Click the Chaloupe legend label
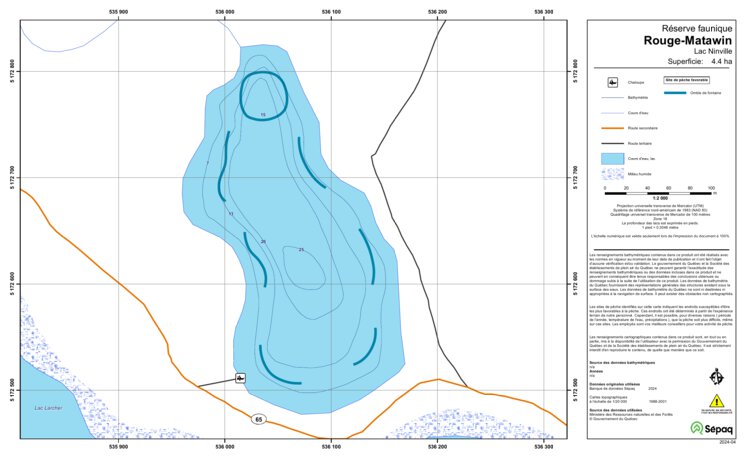756x459 pixels. tap(635, 82)
